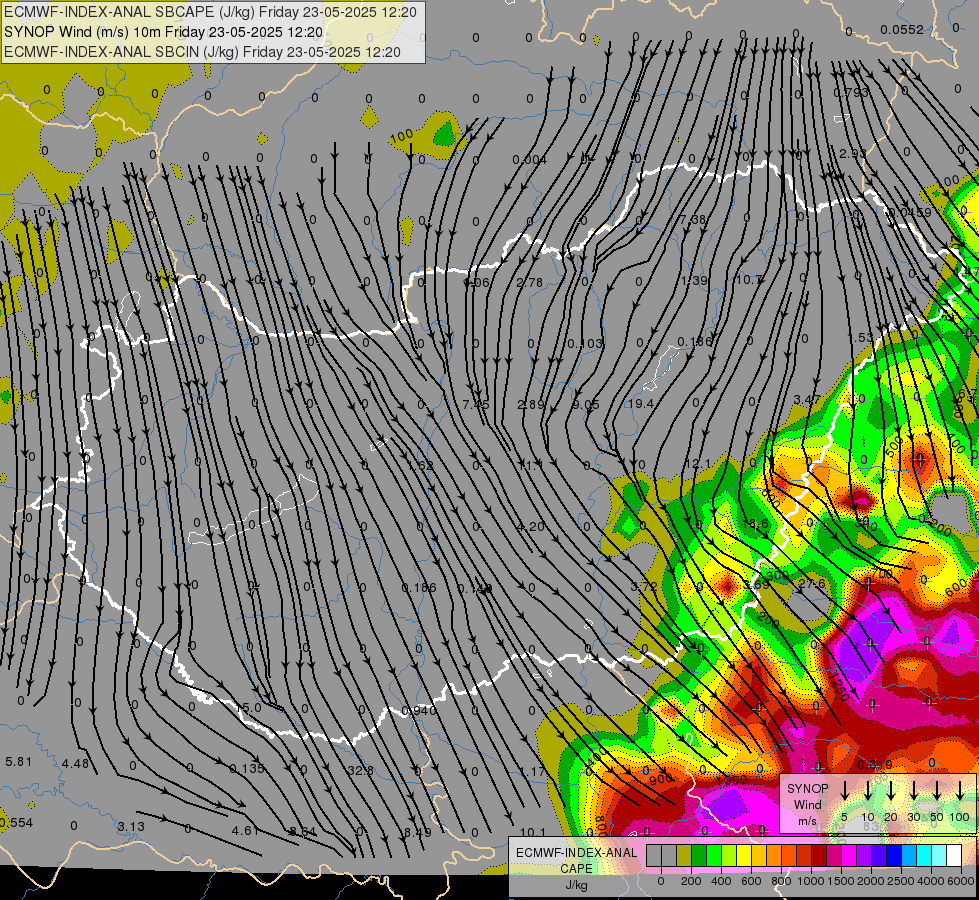The width and height of the screenshot is (979, 900).
Task: Click the 9.05 value on the map
Action: 586,405
